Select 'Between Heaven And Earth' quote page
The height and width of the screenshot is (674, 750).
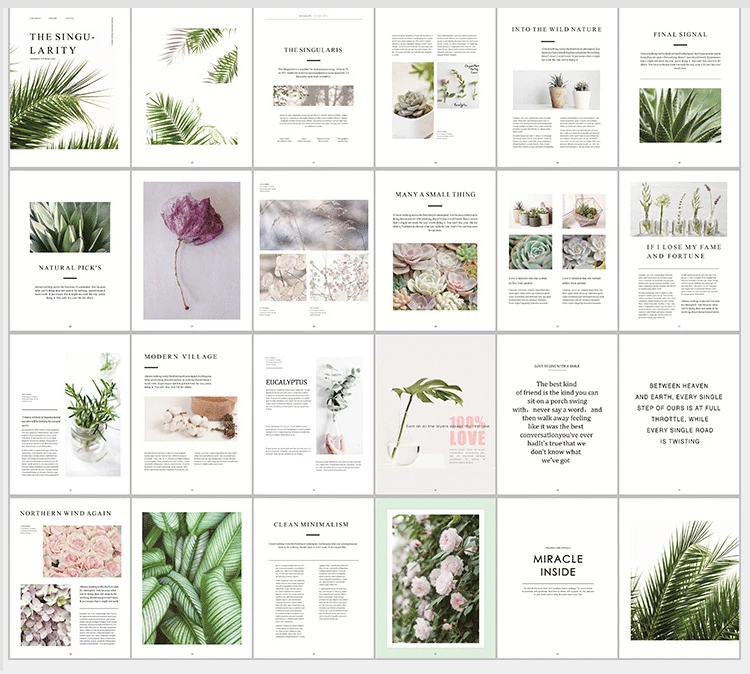point(679,414)
